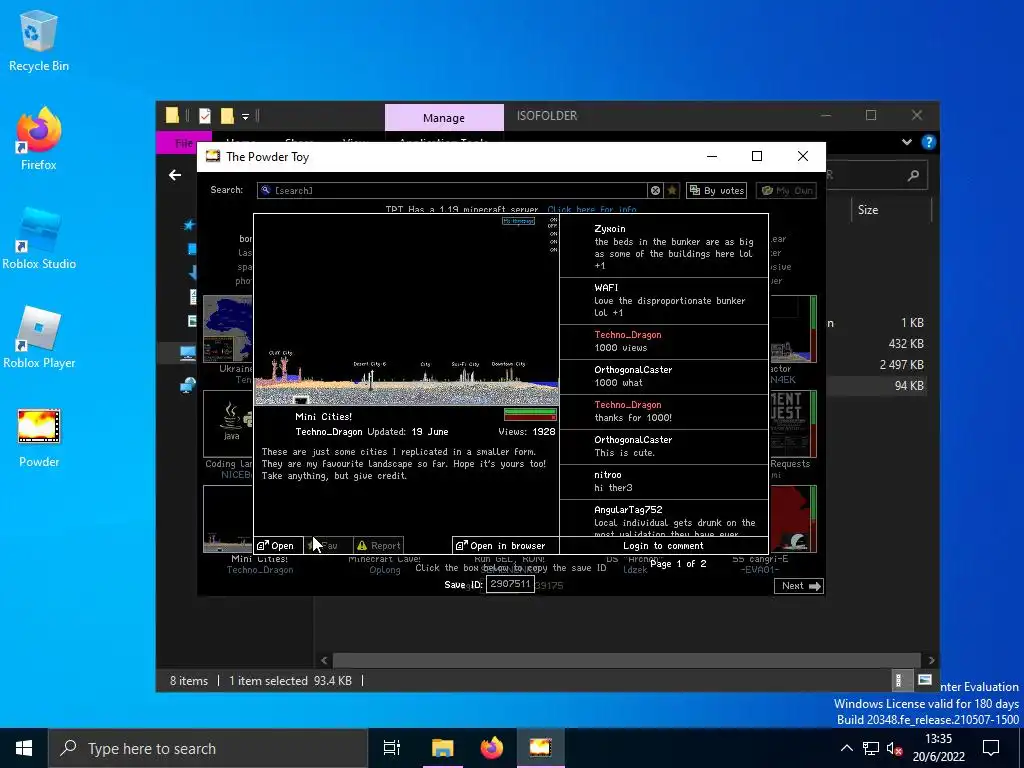Open the Mini Cities! save

click(278, 545)
